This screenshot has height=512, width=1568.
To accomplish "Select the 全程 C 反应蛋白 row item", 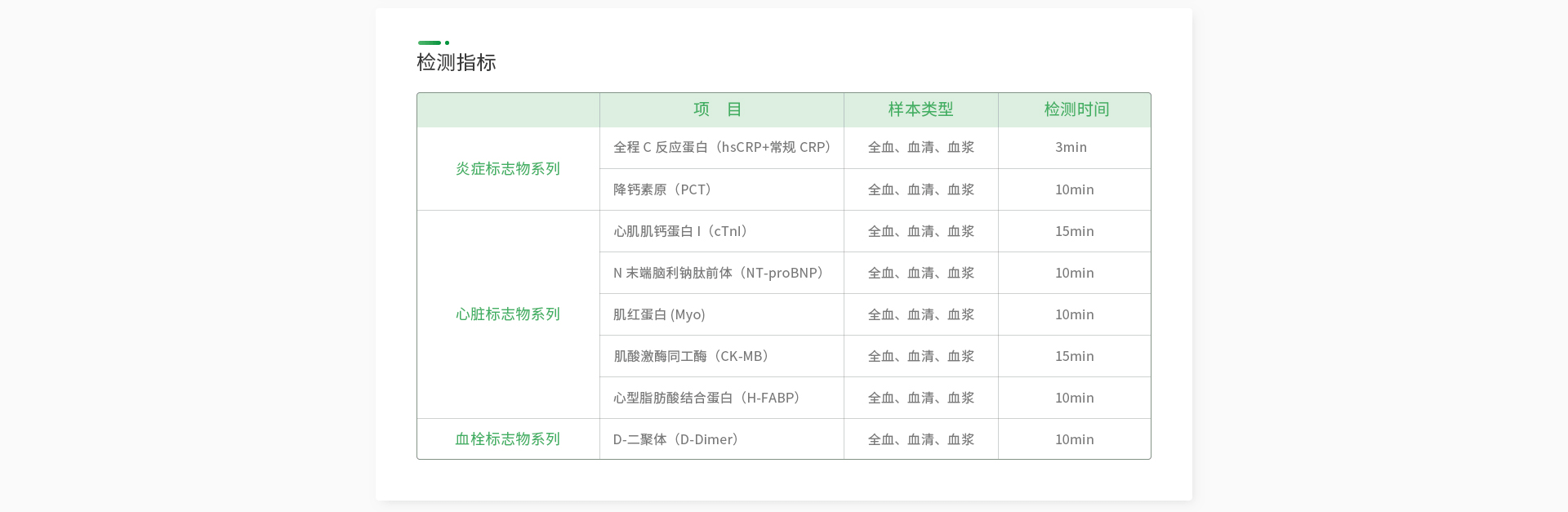I will pos(722,148).
